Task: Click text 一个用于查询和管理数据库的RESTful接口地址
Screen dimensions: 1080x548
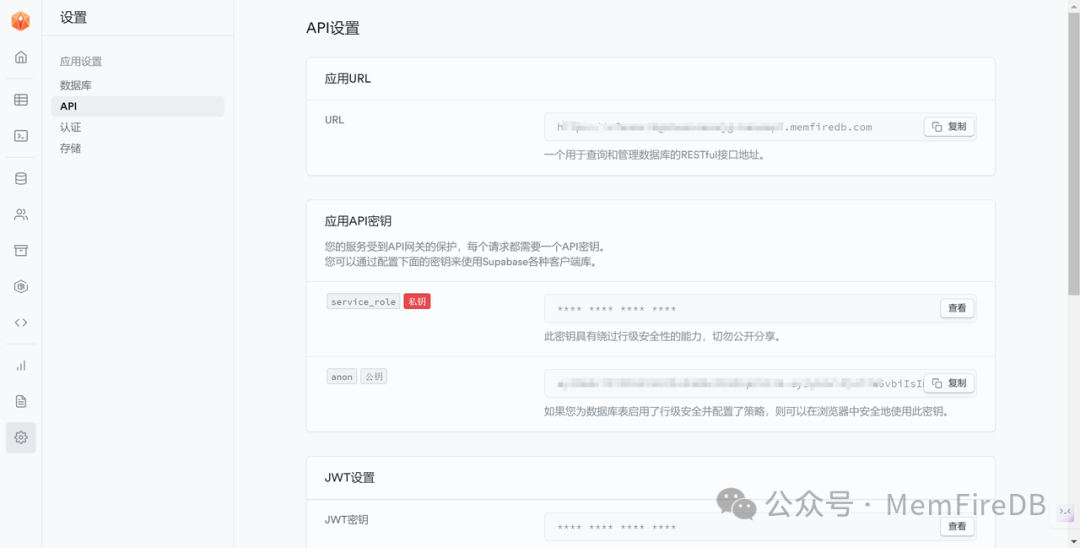Action: click(655, 155)
